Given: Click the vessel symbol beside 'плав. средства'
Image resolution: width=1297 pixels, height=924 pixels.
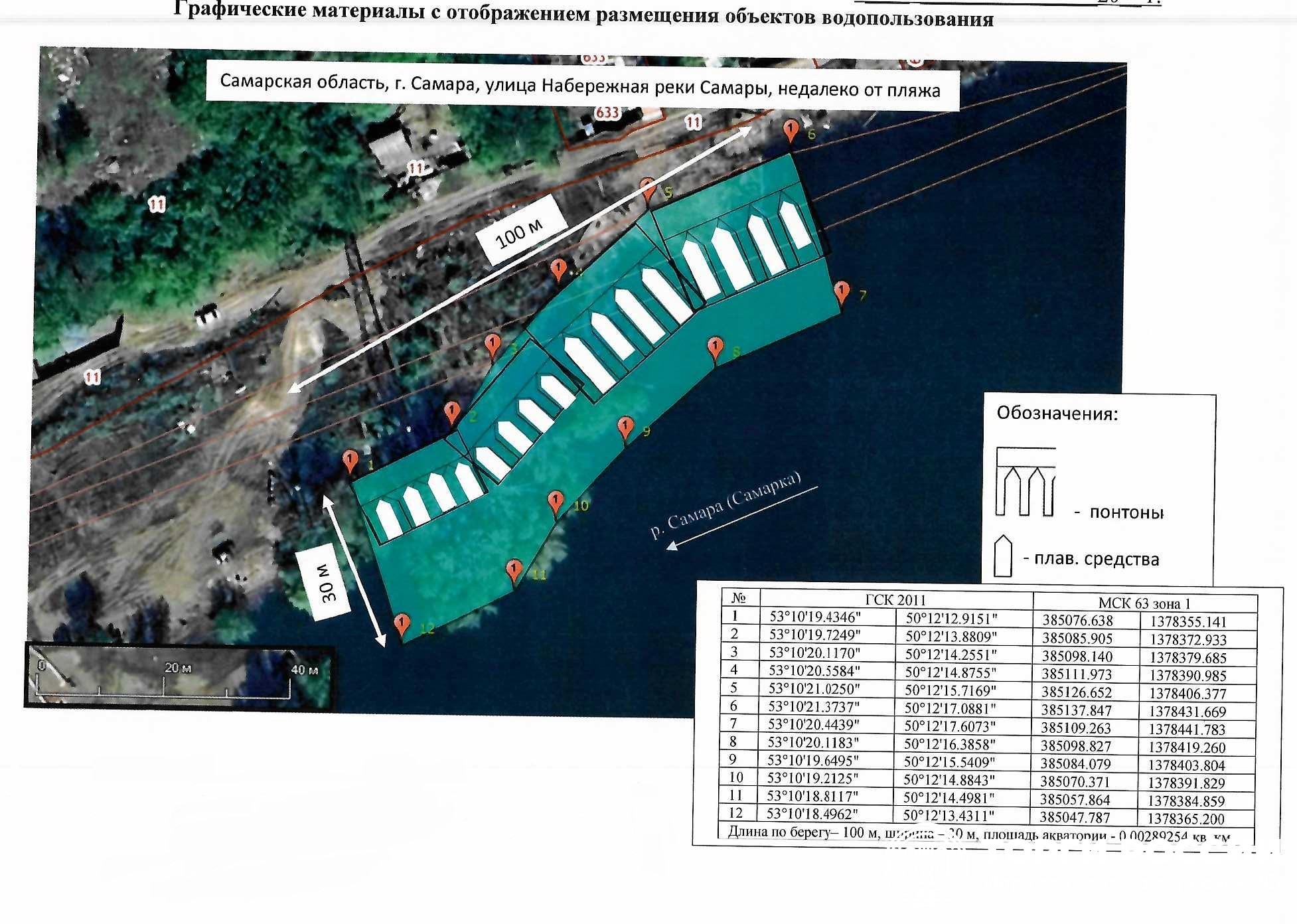Looking at the screenshot, I should click(1002, 556).
